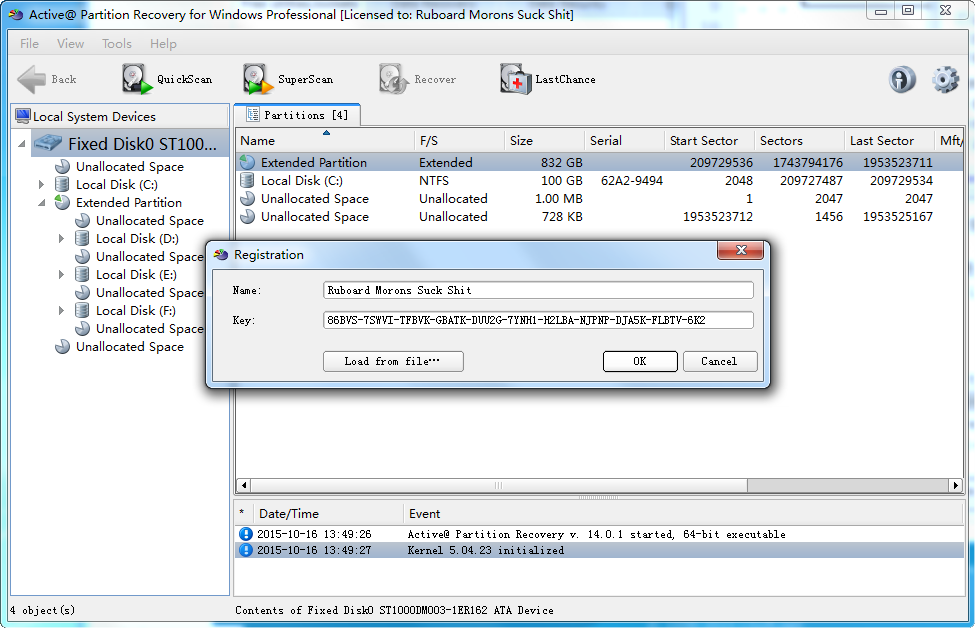
Task: Open the info/about icon
Action: coord(902,80)
